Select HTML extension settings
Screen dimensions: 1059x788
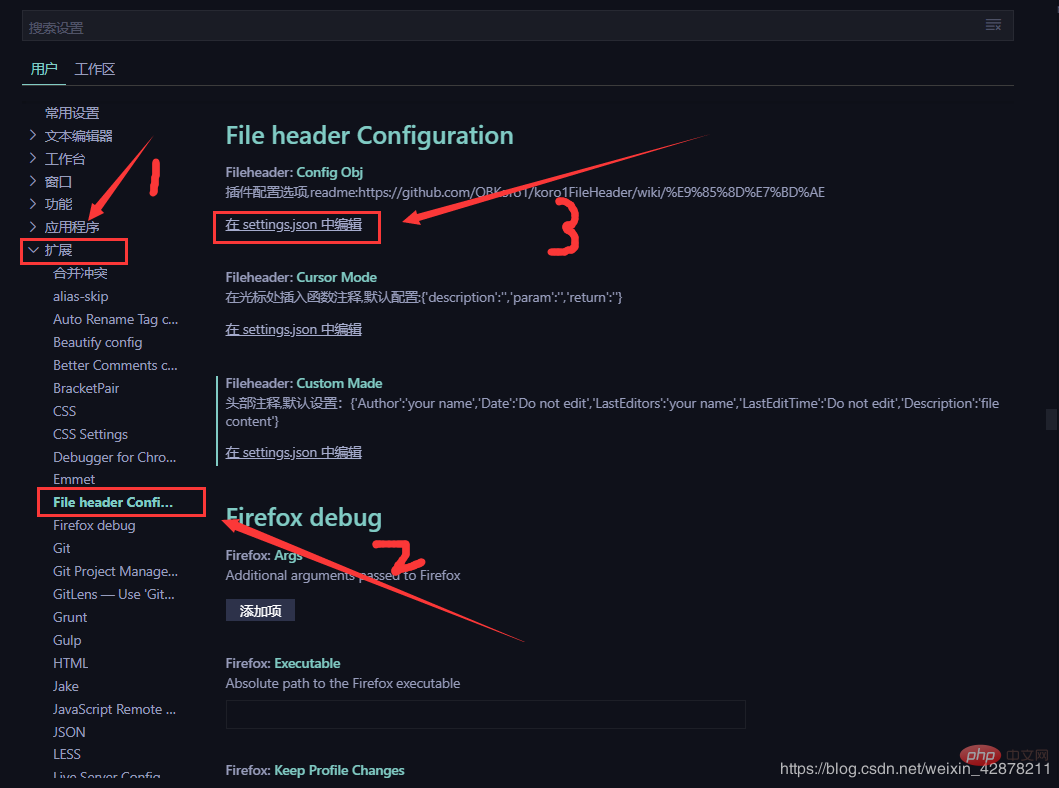70,663
